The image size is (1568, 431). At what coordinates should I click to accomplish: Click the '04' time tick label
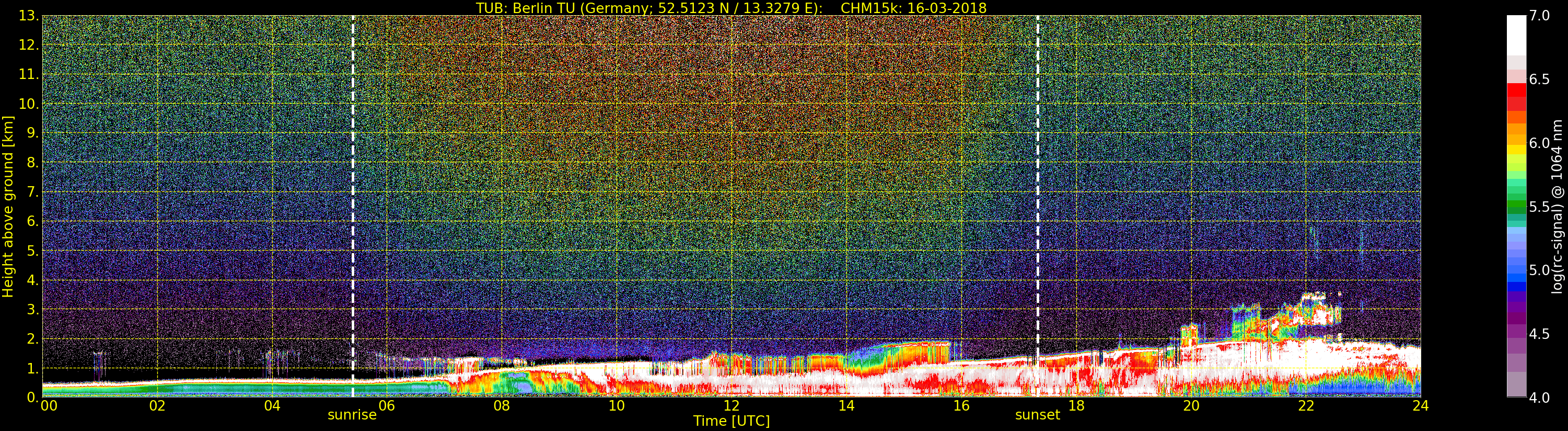pos(272,405)
